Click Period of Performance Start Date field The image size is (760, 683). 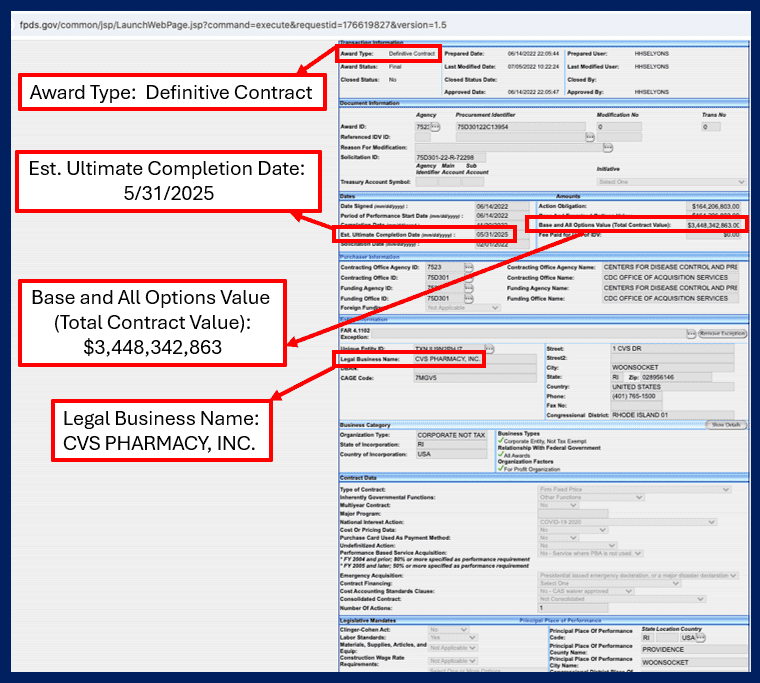502,216
